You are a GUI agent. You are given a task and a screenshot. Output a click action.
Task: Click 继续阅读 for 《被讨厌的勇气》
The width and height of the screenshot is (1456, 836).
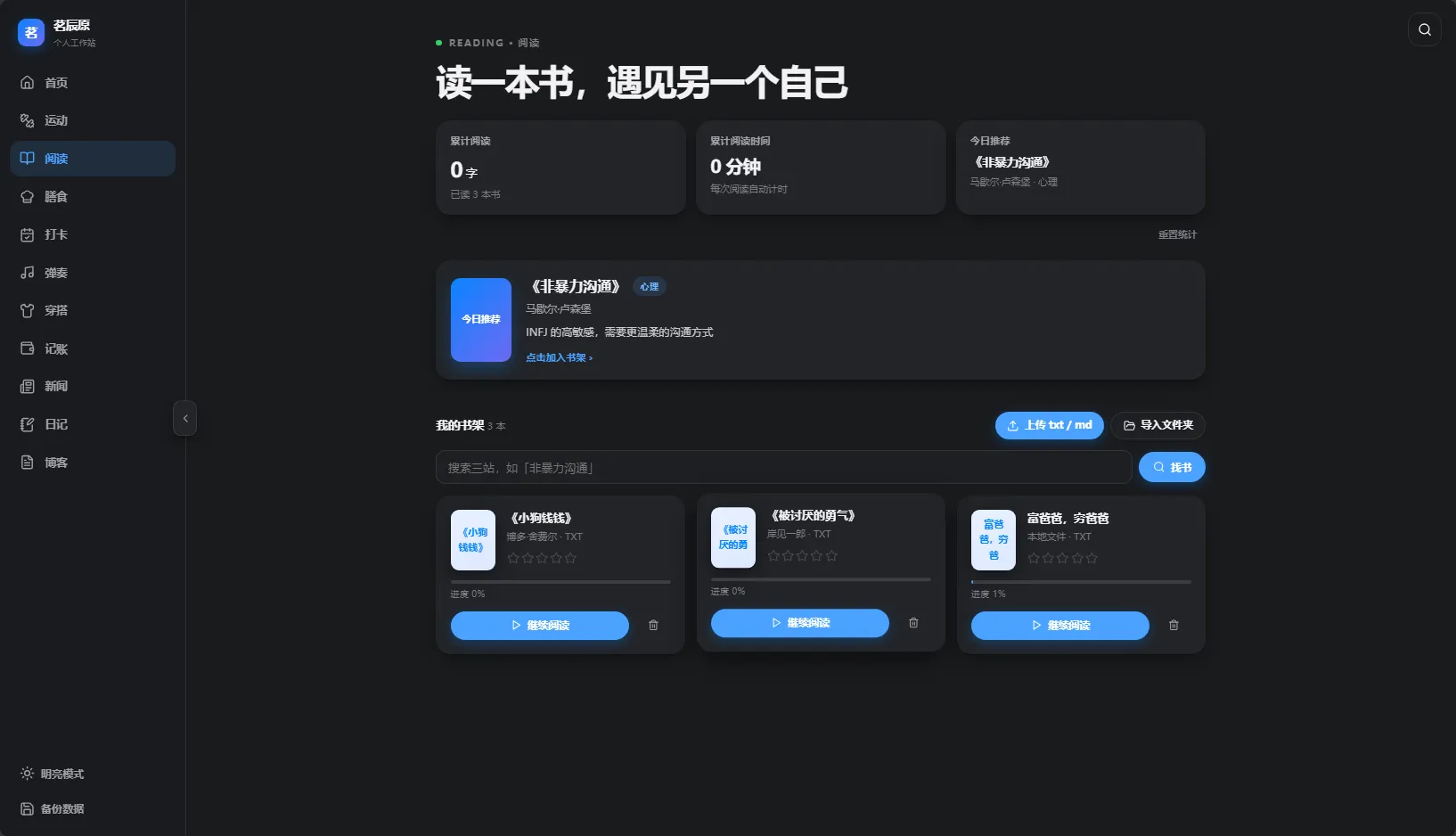[800, 623]
